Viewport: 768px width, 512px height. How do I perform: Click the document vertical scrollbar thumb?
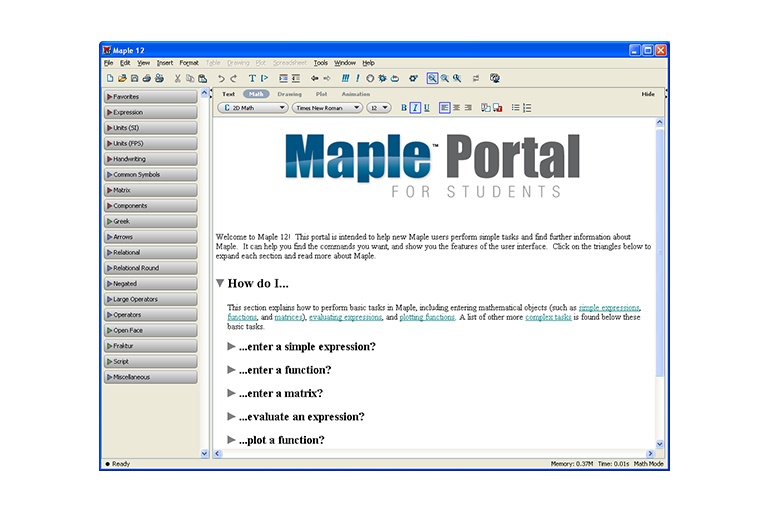(x=660, y=252)
